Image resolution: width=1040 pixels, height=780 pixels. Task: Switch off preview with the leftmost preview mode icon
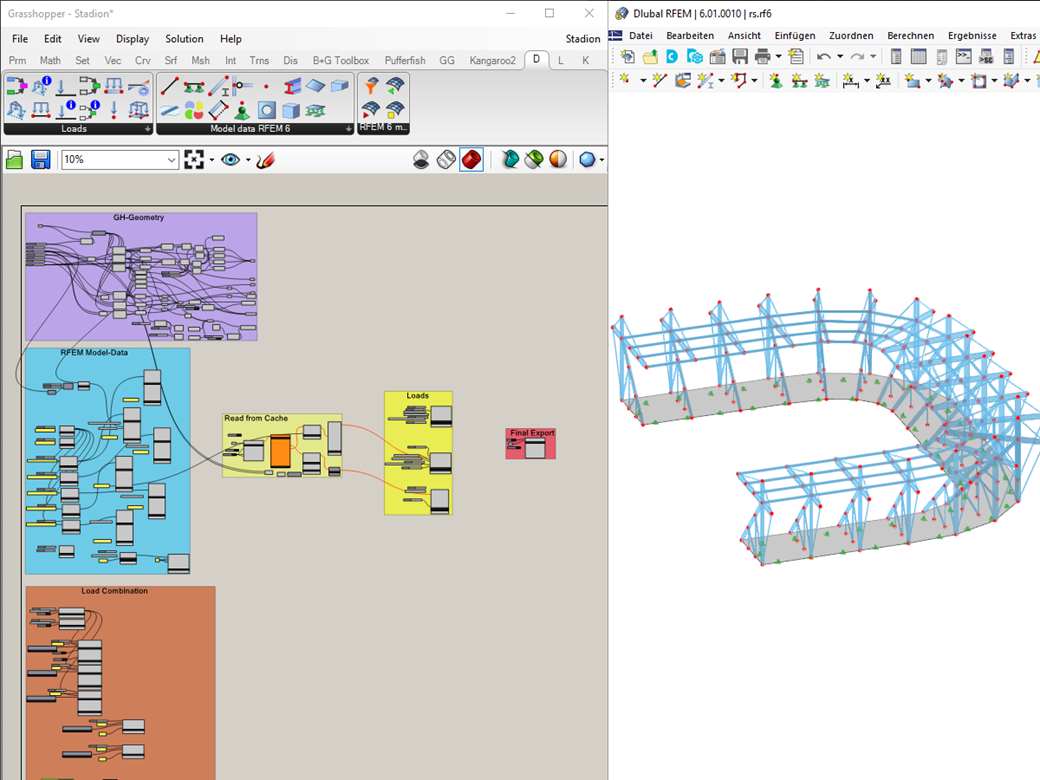point(422,159)
